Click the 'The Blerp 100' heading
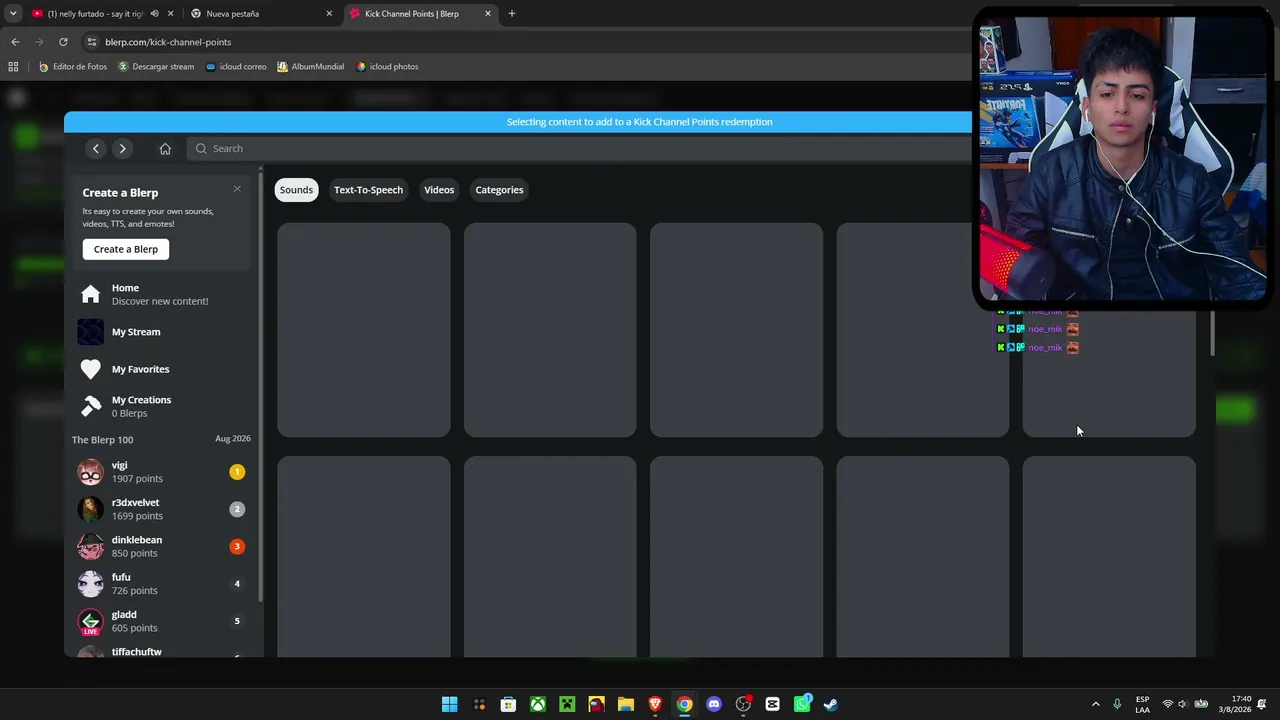Image resolution: width=1280 pixels, height=720 pixels. [x=102, y=440]
